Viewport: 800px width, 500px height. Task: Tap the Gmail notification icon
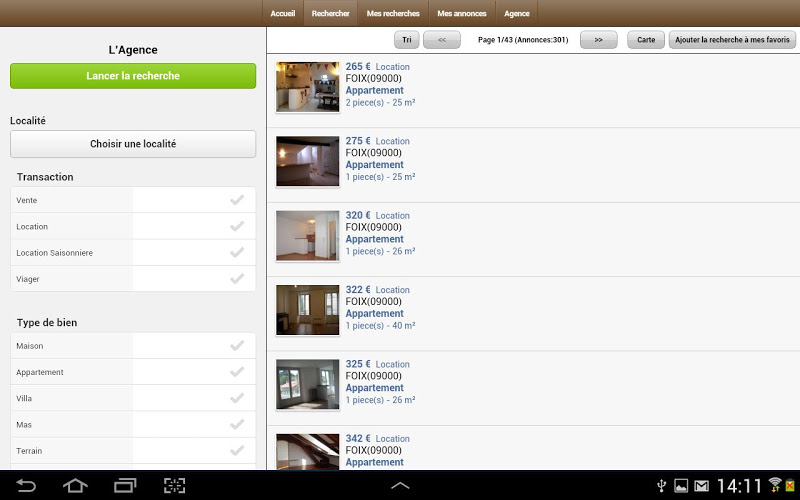click(x=702, y=485)
